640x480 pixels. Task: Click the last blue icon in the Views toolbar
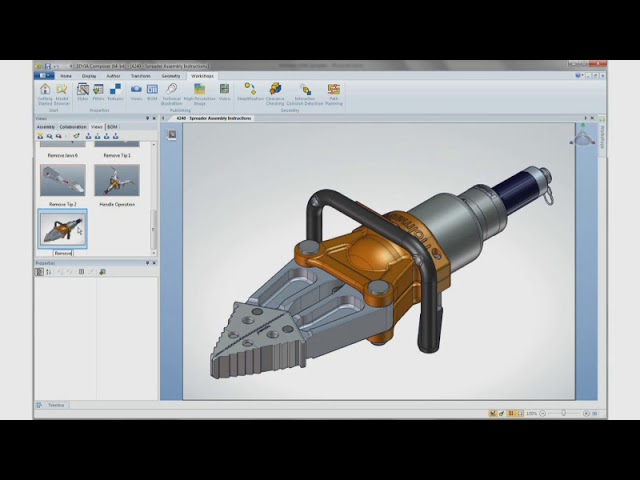(116, 136)
